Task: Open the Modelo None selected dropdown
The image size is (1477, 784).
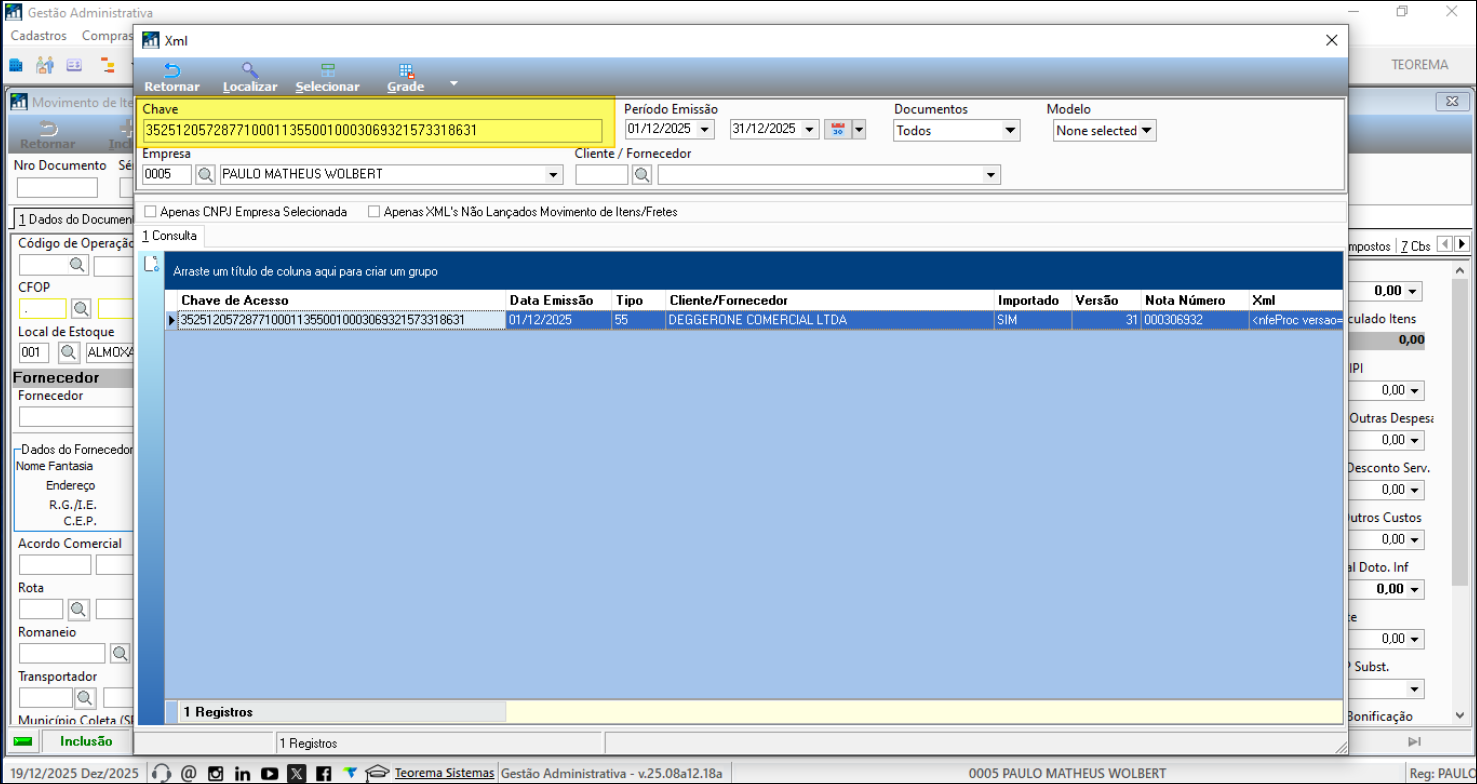Action: (1146, 131)
